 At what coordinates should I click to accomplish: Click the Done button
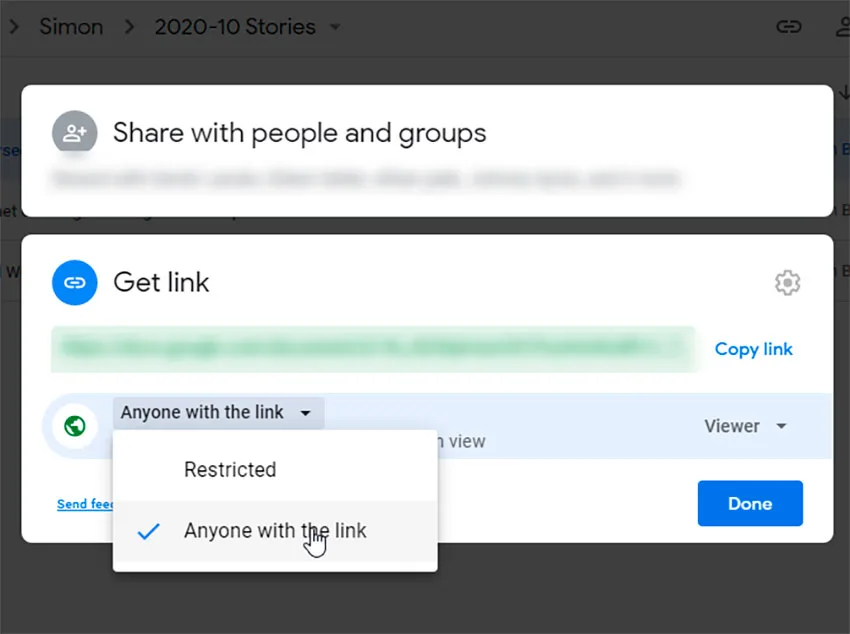750,503
